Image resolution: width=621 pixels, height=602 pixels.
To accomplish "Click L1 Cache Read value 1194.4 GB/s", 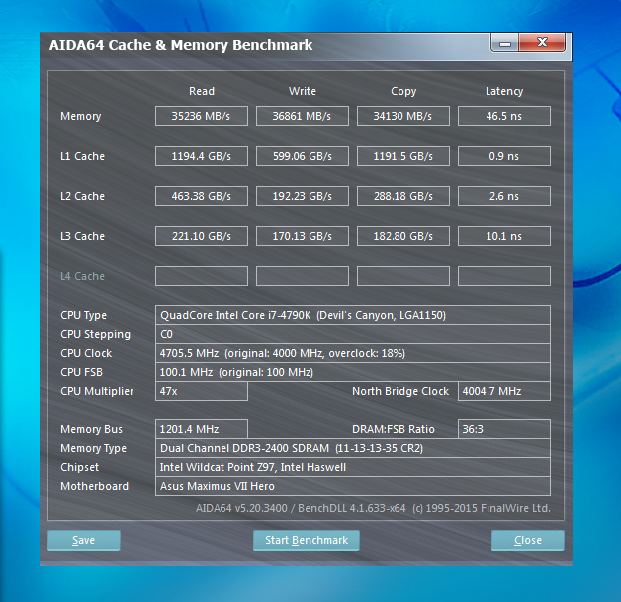I will pos(201,156).
